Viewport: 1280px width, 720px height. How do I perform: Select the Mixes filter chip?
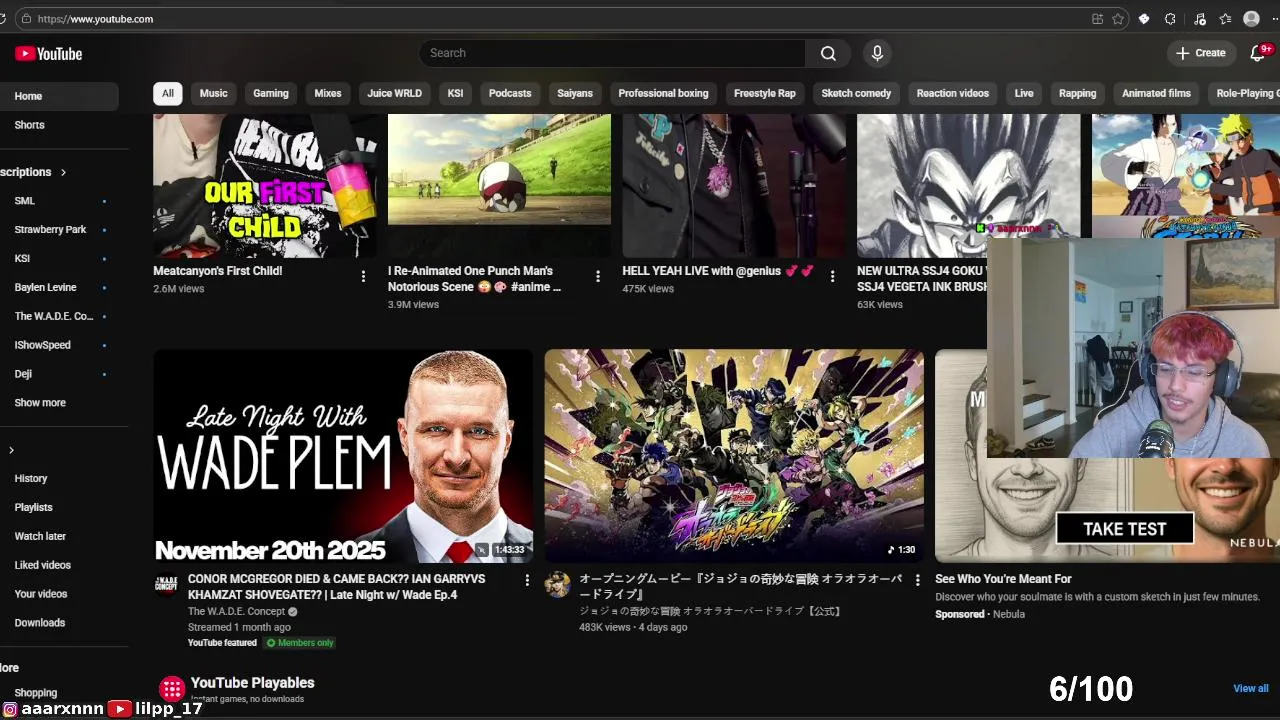pos(328,93)
